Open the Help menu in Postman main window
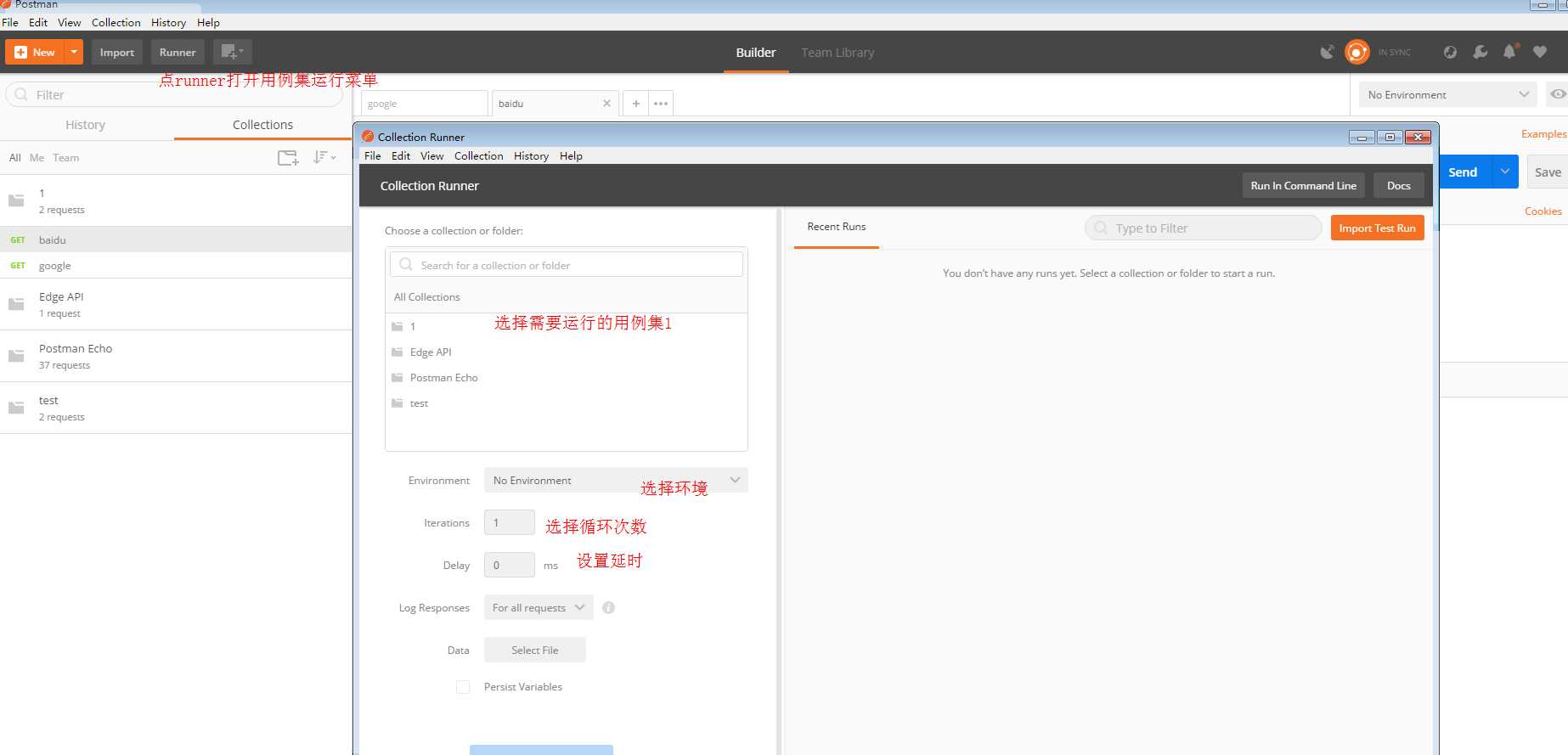 (208, 23)
